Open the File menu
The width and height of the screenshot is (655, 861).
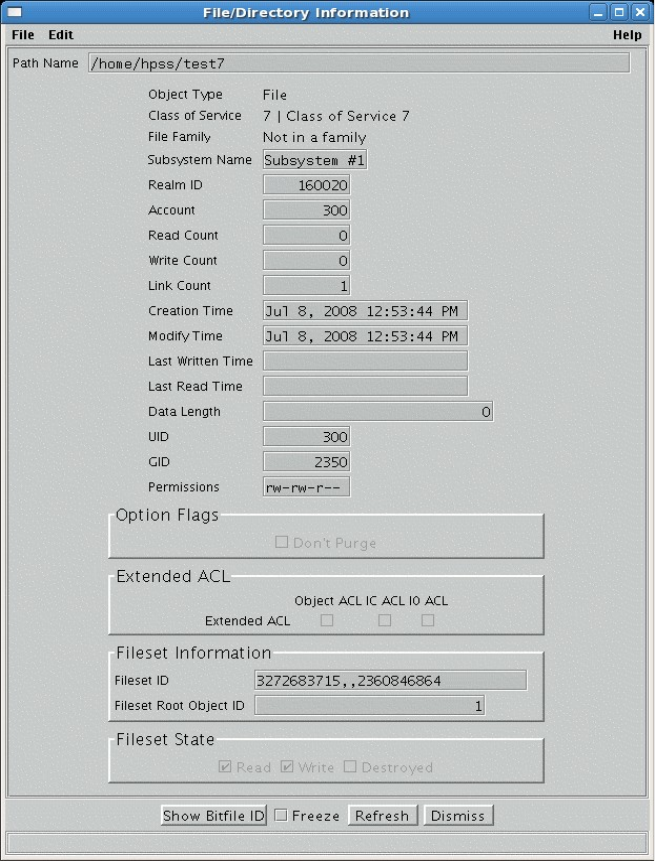[23, 35]
